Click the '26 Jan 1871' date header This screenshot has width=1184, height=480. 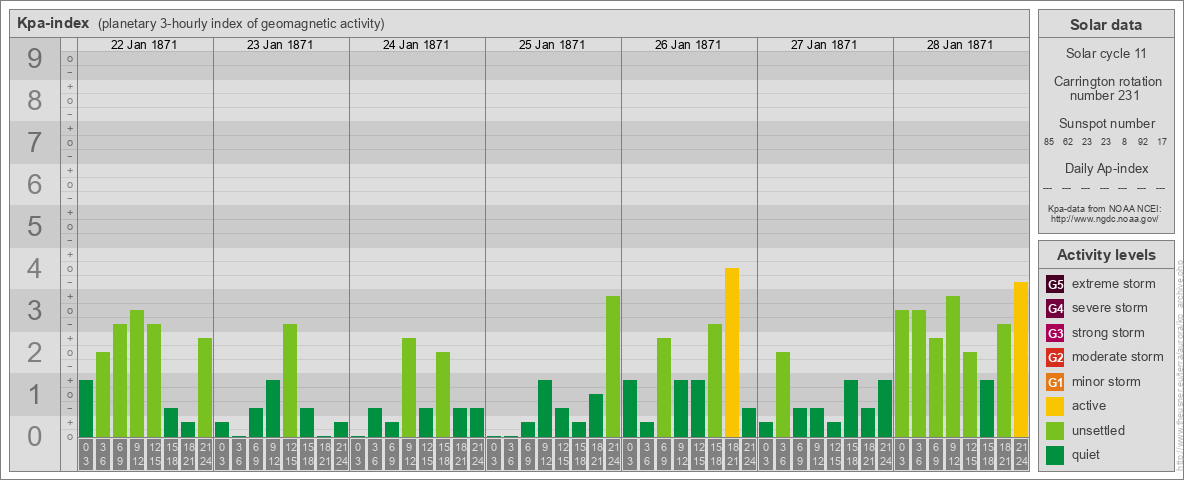[x=688, y=45]
